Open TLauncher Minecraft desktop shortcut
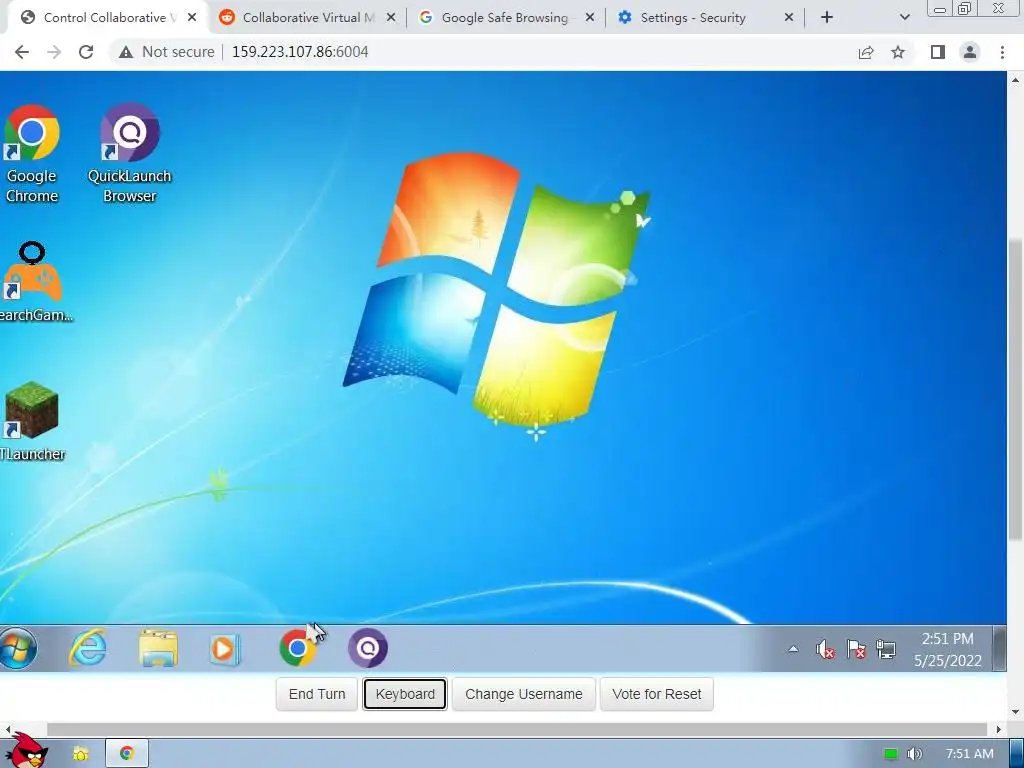This screenshot has height=768, width=1024. (x=32, y=421)
